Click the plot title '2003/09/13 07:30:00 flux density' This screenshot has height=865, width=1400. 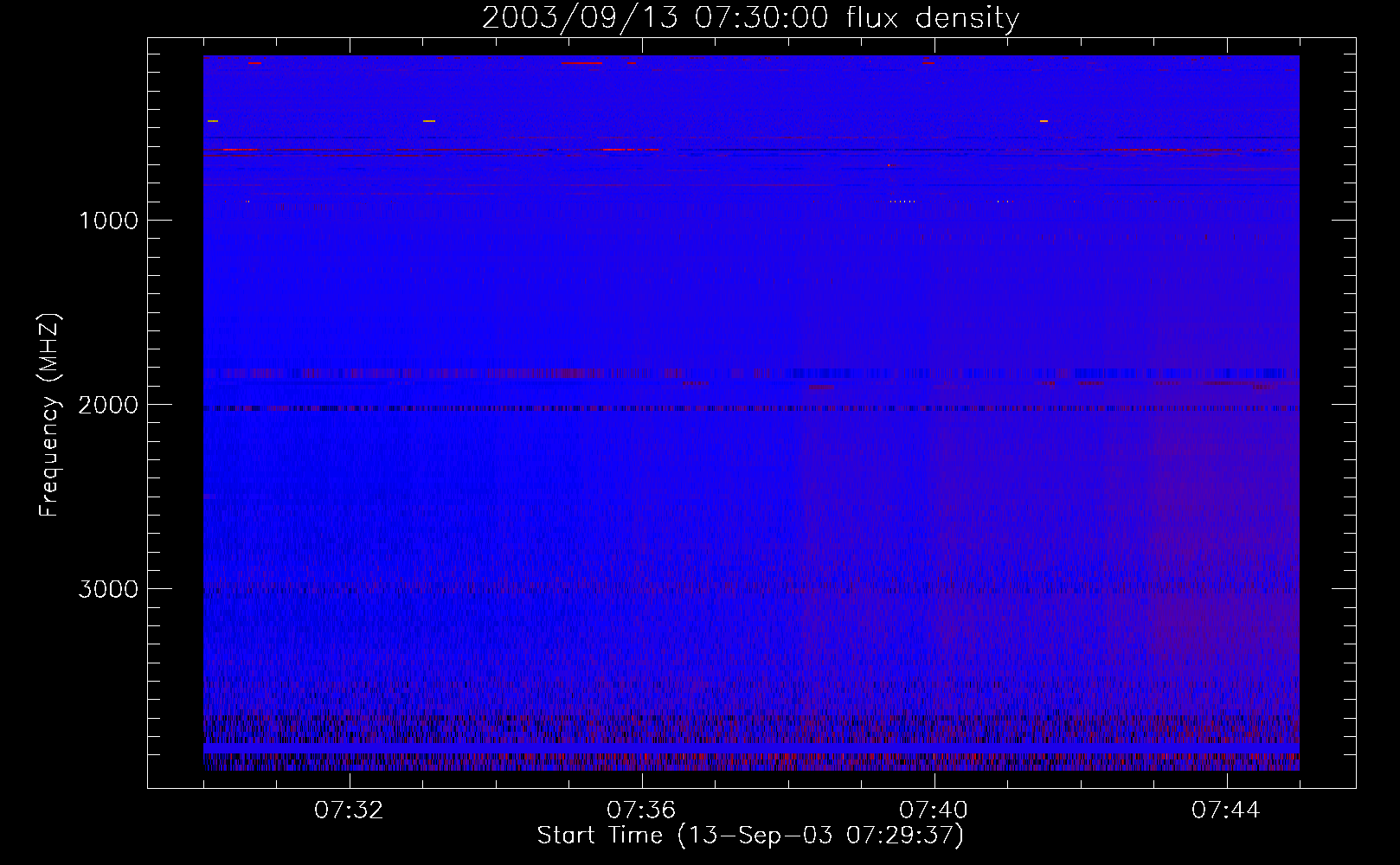tap(750, 18)
